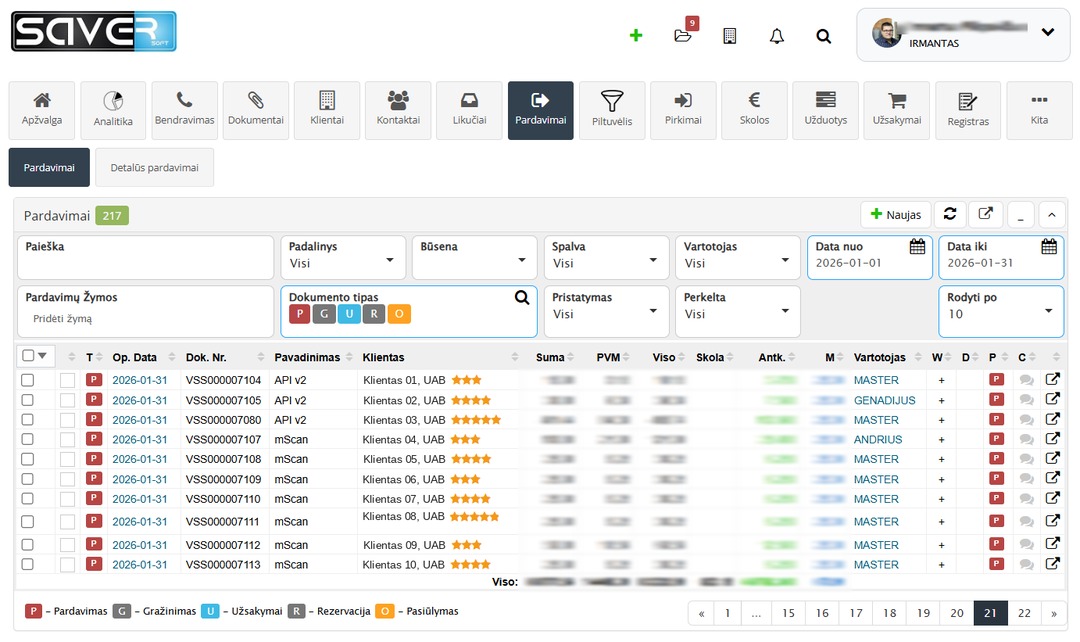Image resolution: width=1080 pixels, height=642 pixels.
Task: Open the global search magnifier in header
Action: (823, 36)
